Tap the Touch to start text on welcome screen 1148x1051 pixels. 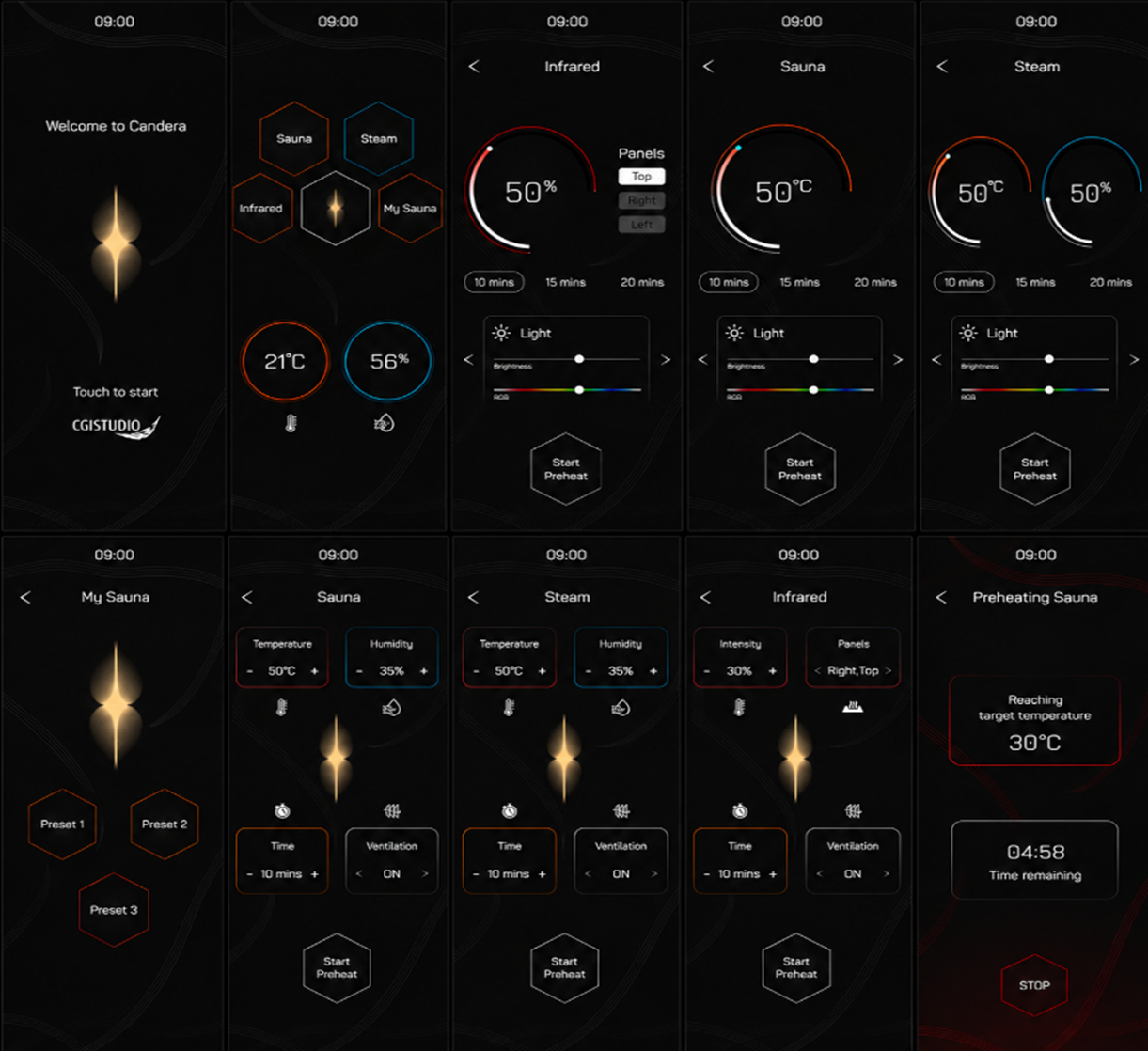pos(116,392)
